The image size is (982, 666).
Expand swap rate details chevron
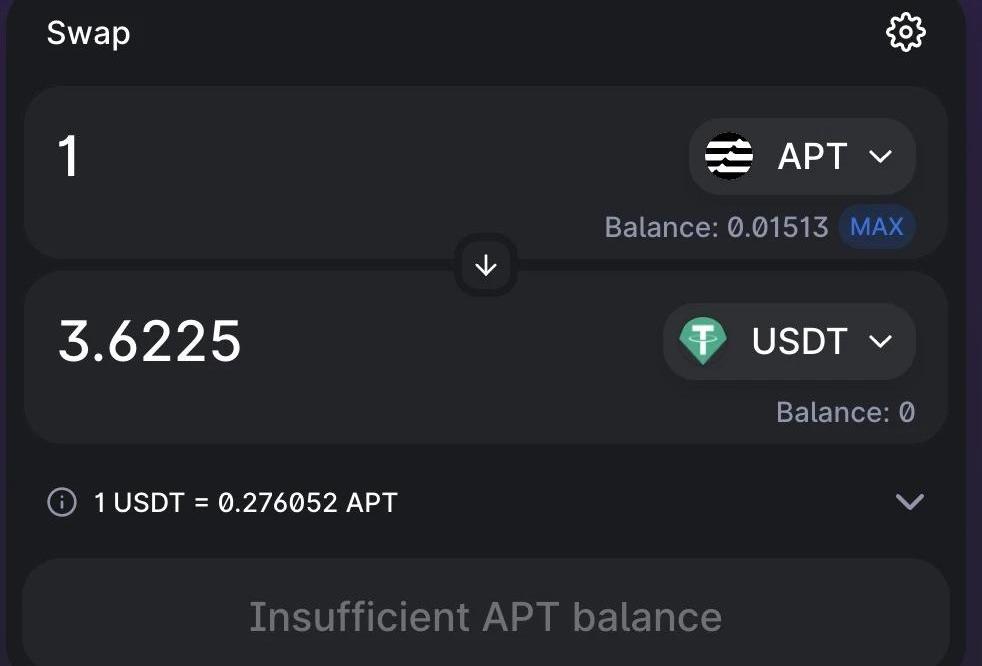point(910,502)
